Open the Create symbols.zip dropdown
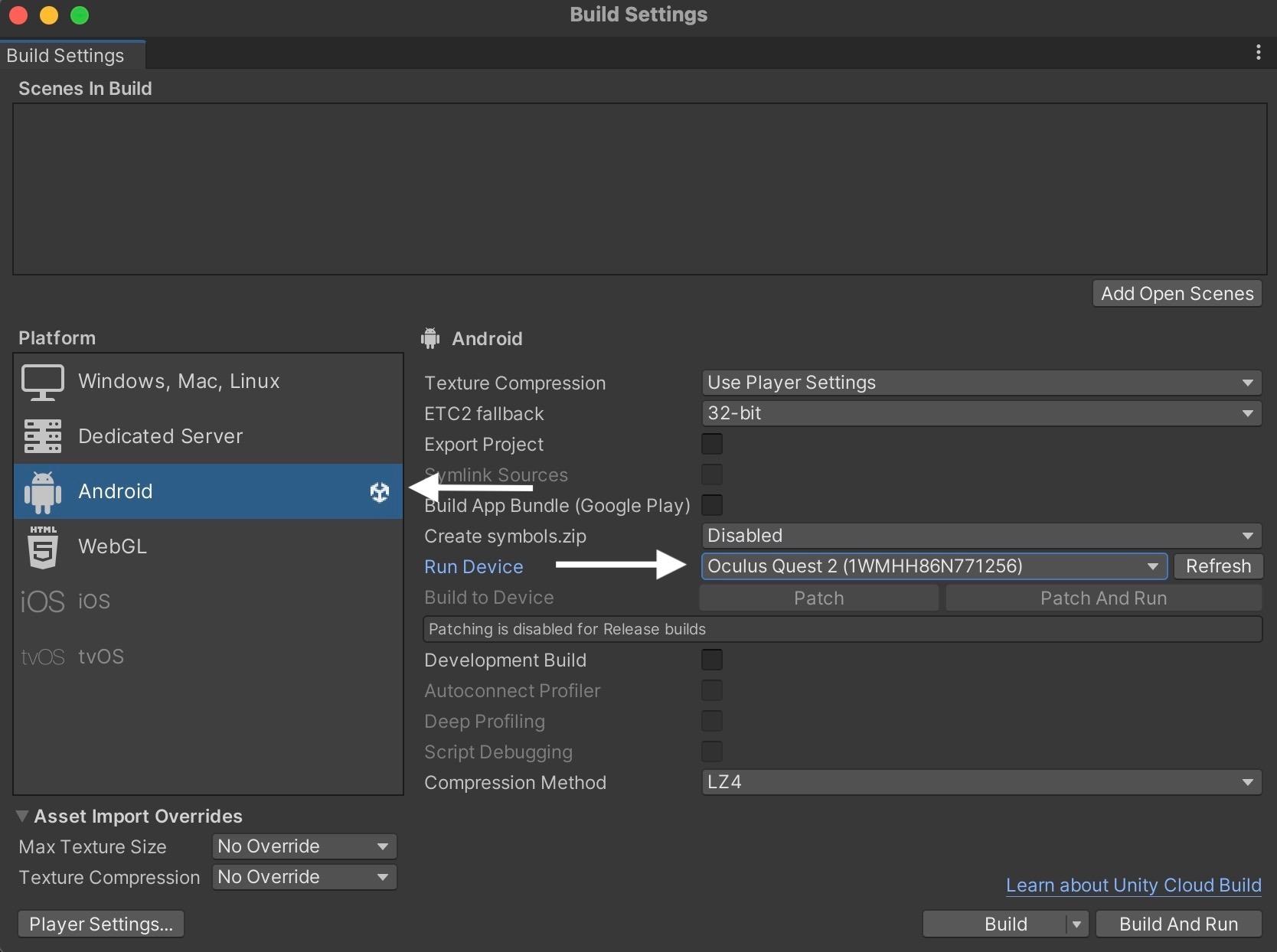The height and width of the screenshot is (952, 1277). coord(981,536)
